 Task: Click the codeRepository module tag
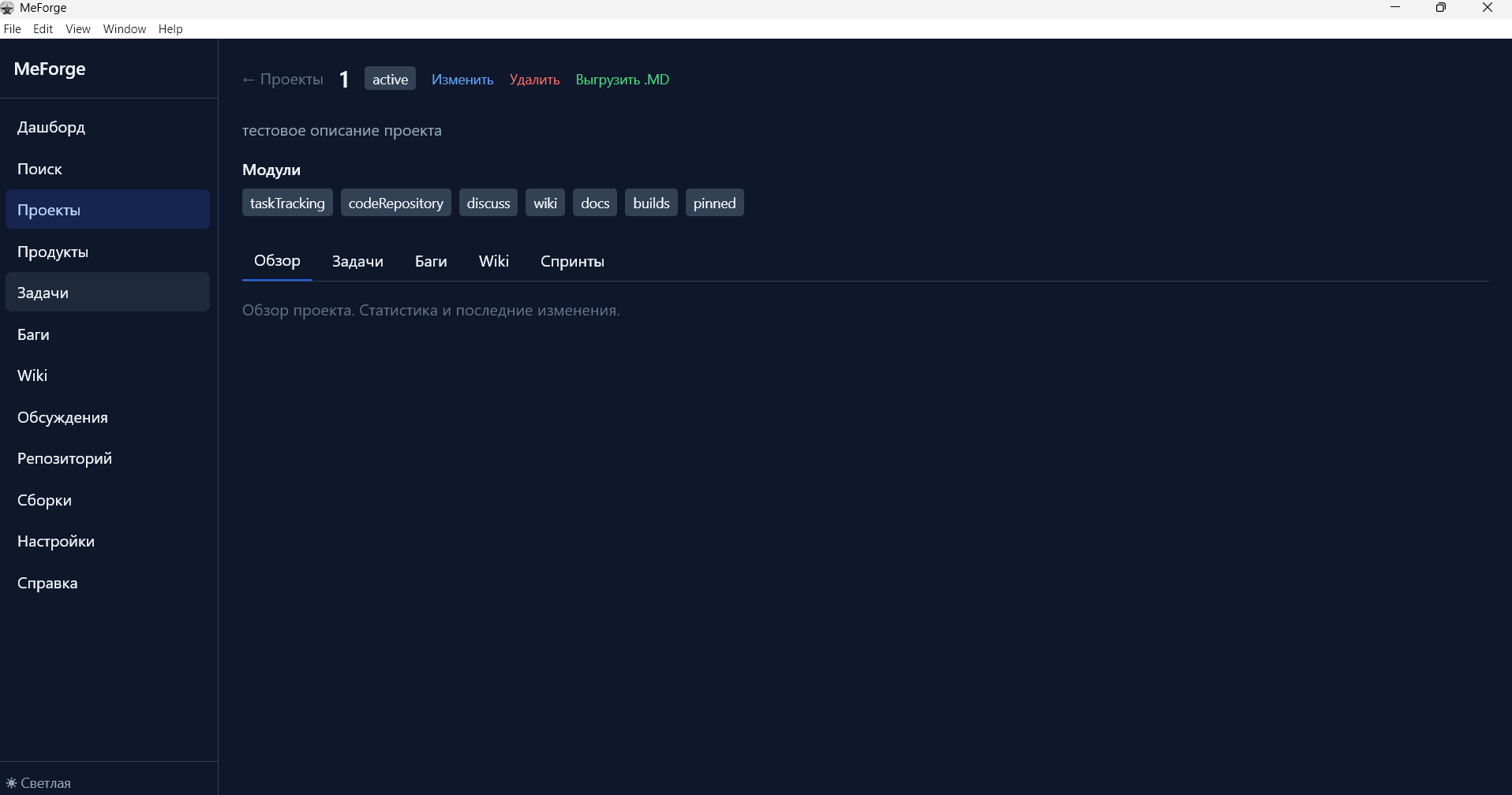click(x=396, y=203)
